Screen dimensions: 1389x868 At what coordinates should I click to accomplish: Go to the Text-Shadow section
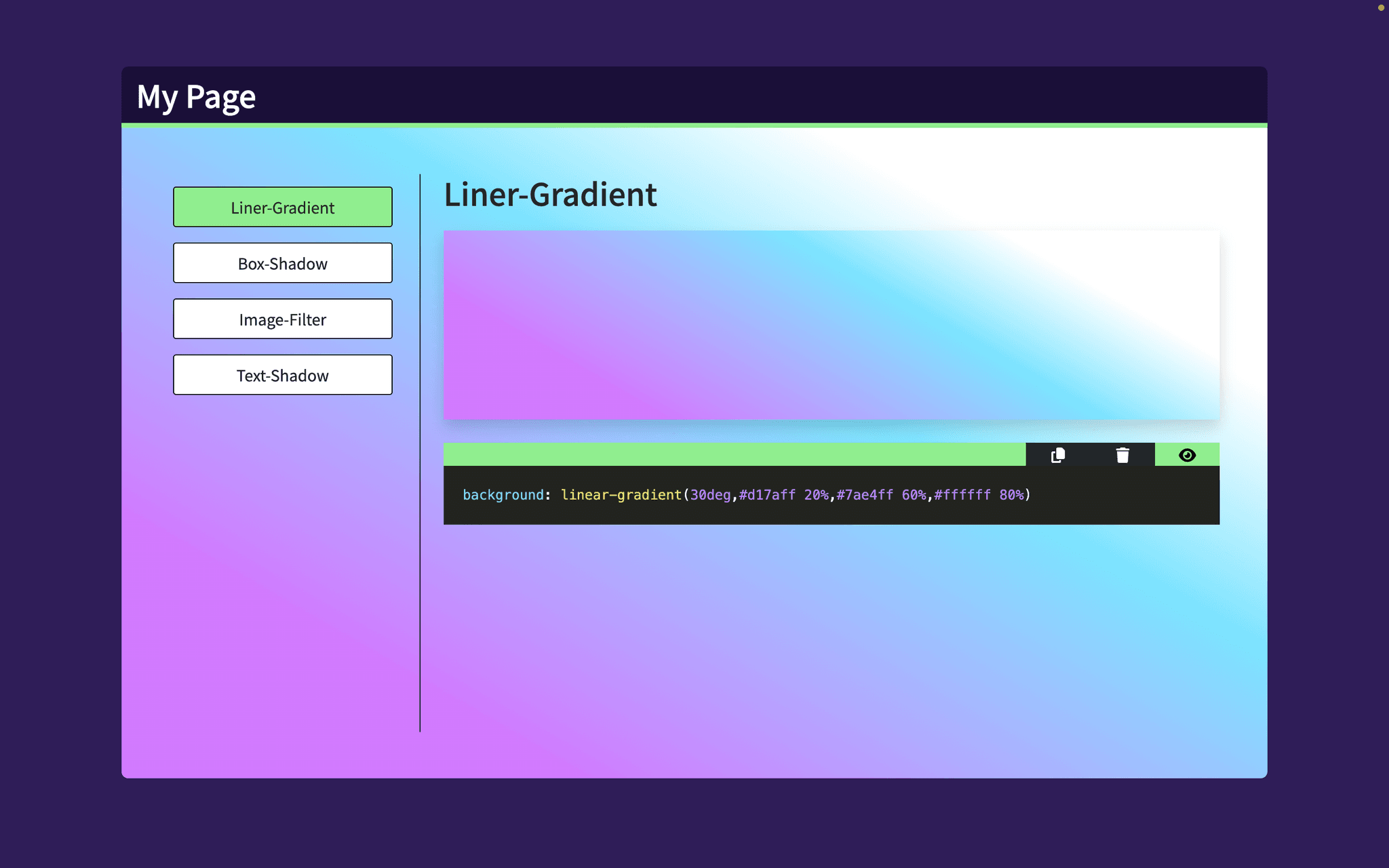pyautogui.click(x=283, y=375)
